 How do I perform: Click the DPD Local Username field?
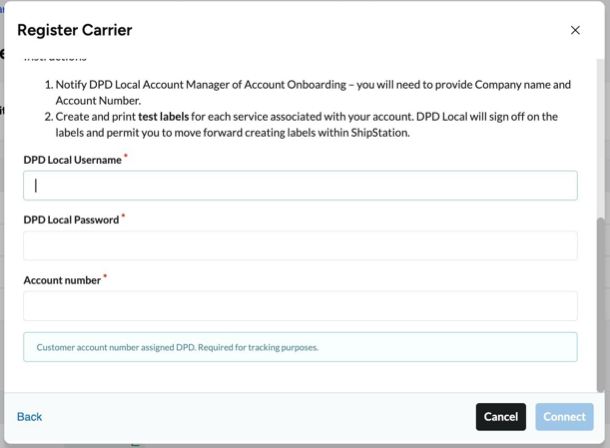pyautogui.click(x=300, y=185)
